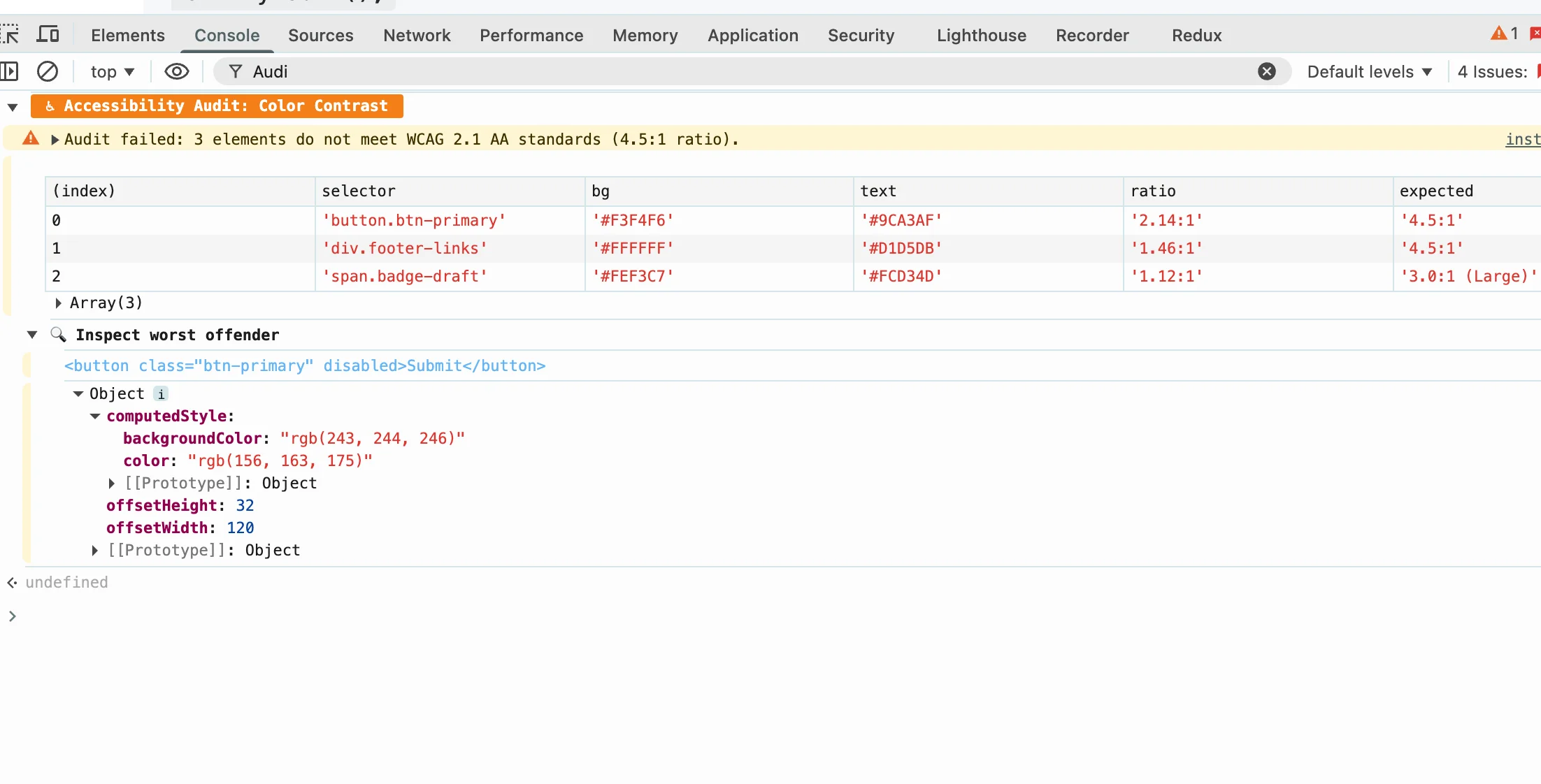The image size is (1541, 784).
Task: Collapse the Object tree node
Action: coord(78,394)
